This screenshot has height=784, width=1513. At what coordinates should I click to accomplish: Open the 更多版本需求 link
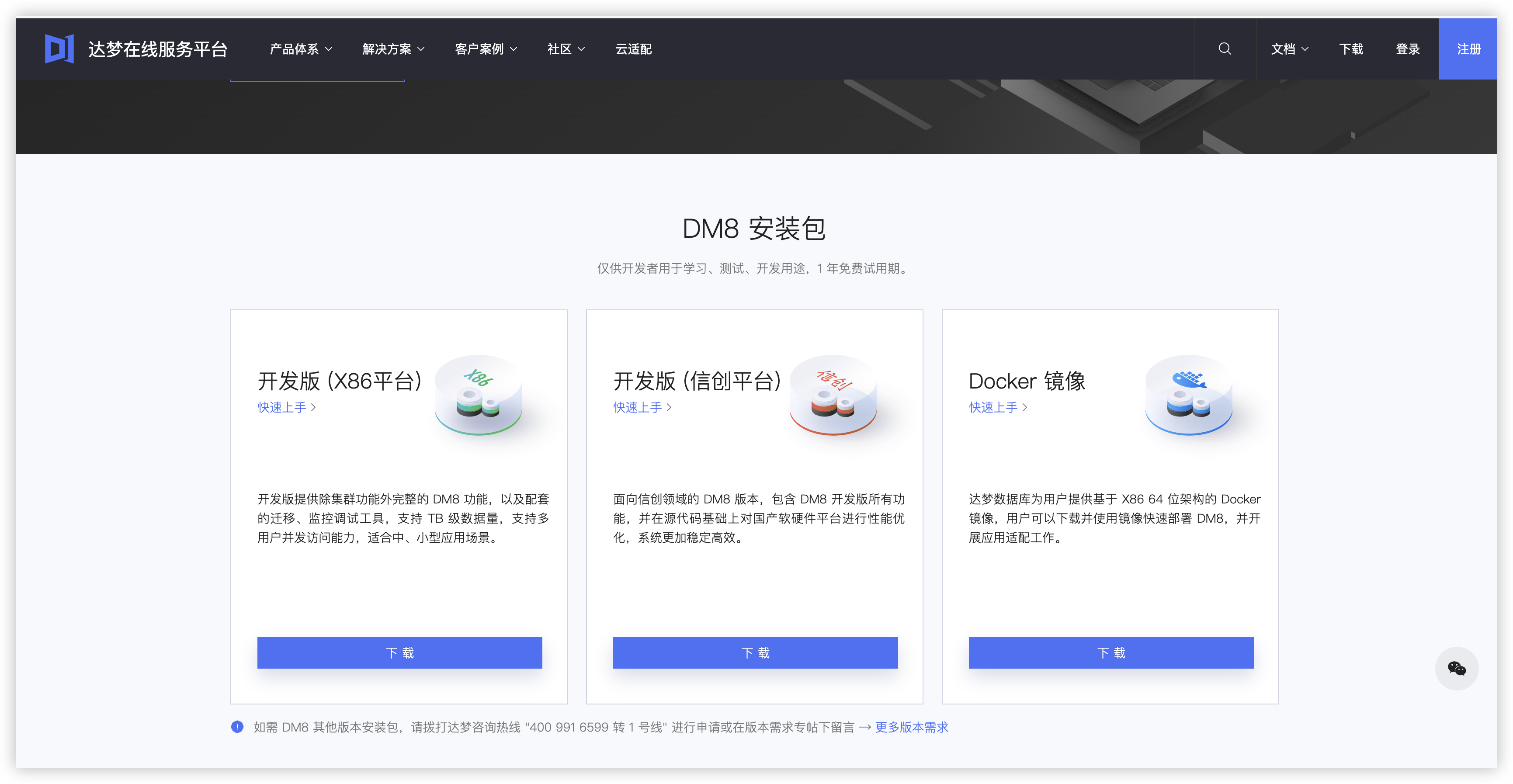coord(912,727)
